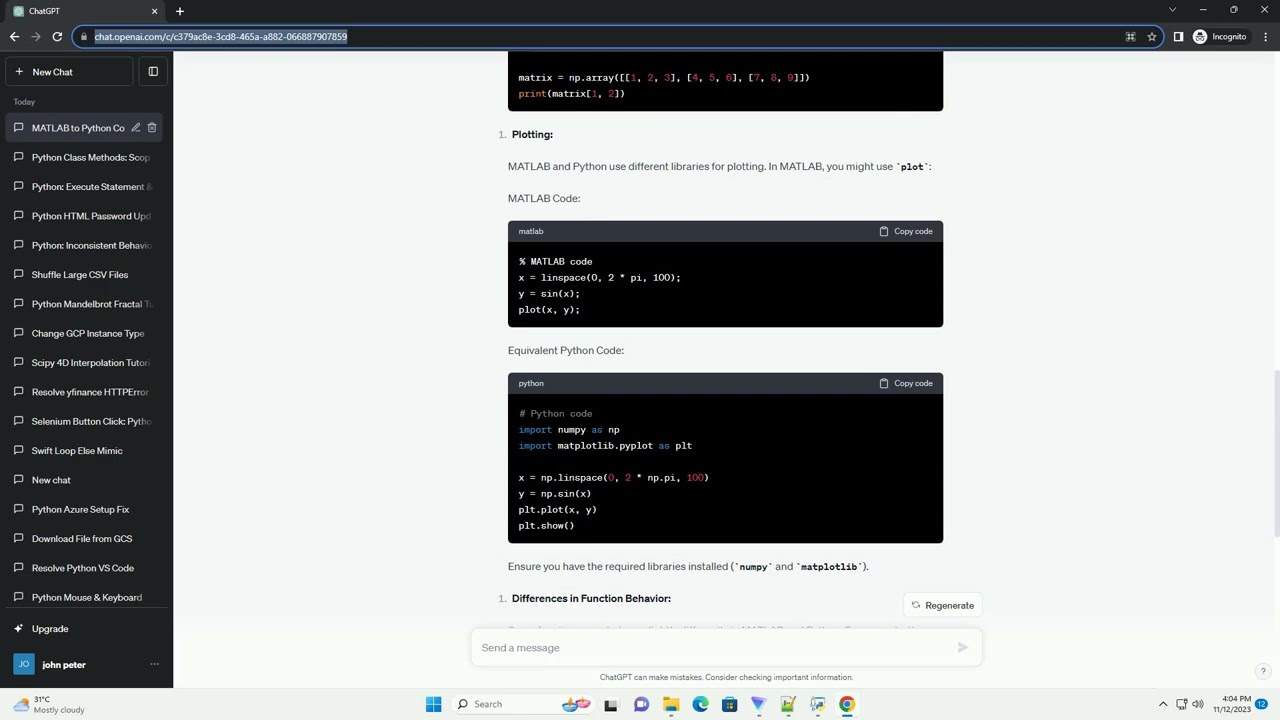Viewport: 1280px width, 720px height.
Task: Close the ChatGPT tab
Action: 154,11
